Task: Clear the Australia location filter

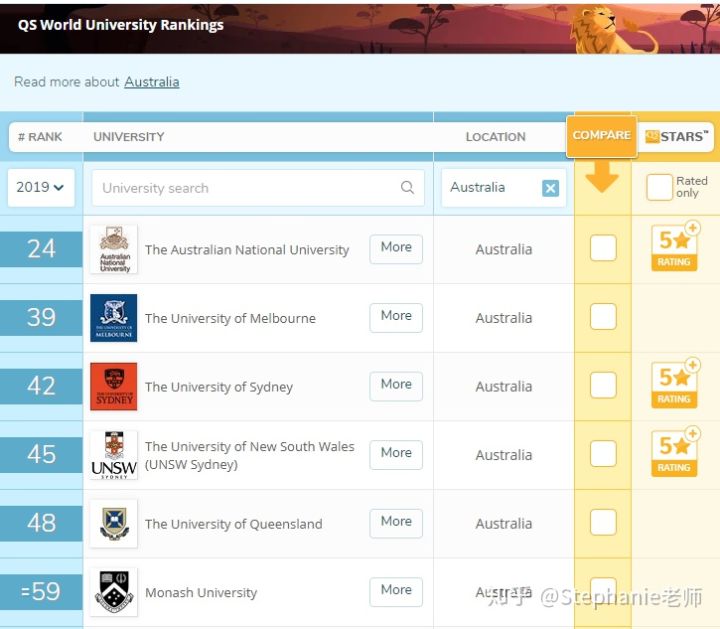Action: [x=550, y=188]
